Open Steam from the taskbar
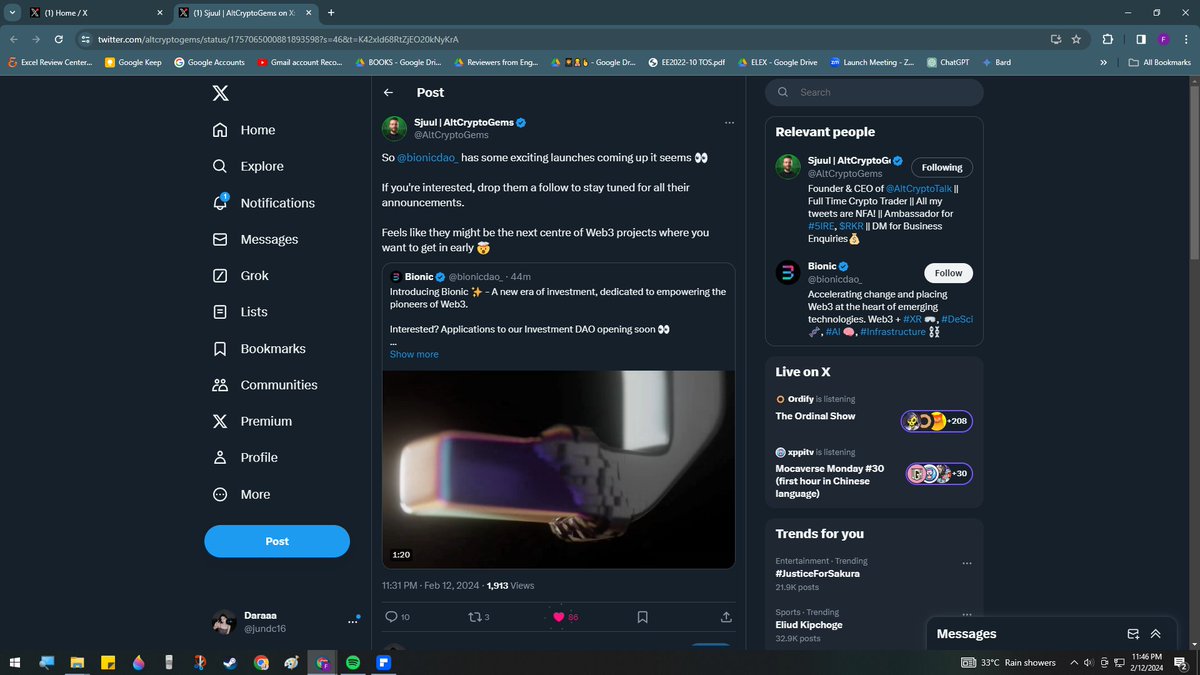This screenshot has width=1200, height=675. point(230,662)
